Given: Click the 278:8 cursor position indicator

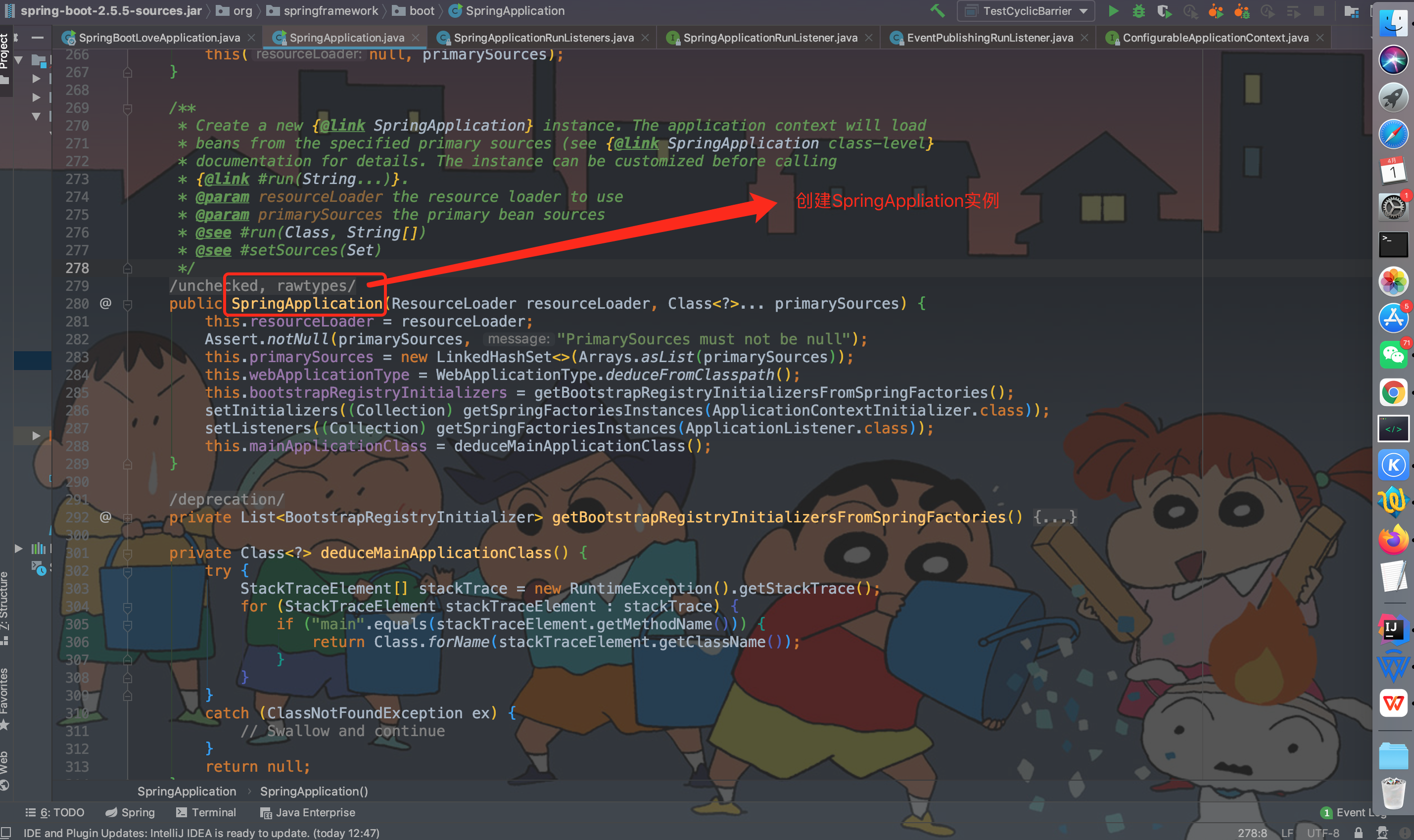Looking at the screenshot, I should point(1252,833).
